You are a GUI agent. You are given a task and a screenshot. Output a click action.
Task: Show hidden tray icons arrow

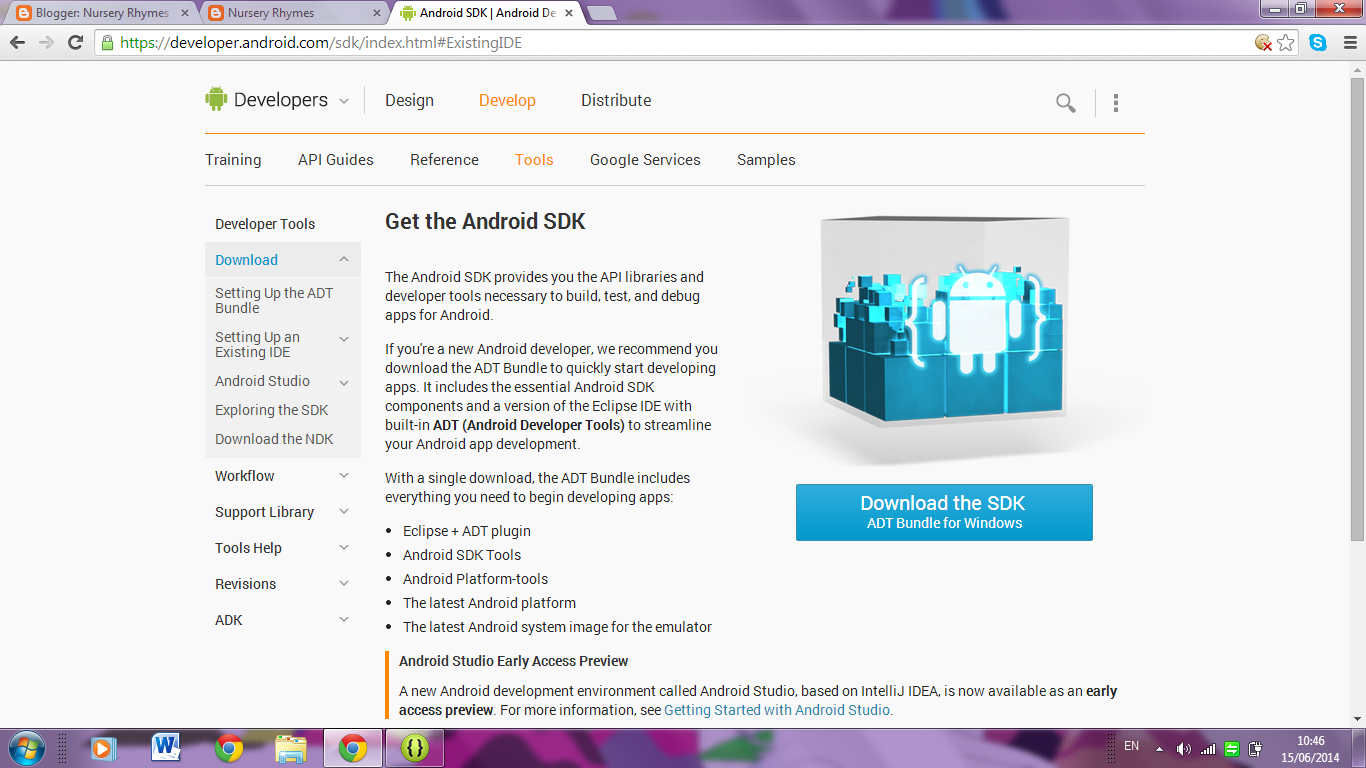(x=1159, y=749)
